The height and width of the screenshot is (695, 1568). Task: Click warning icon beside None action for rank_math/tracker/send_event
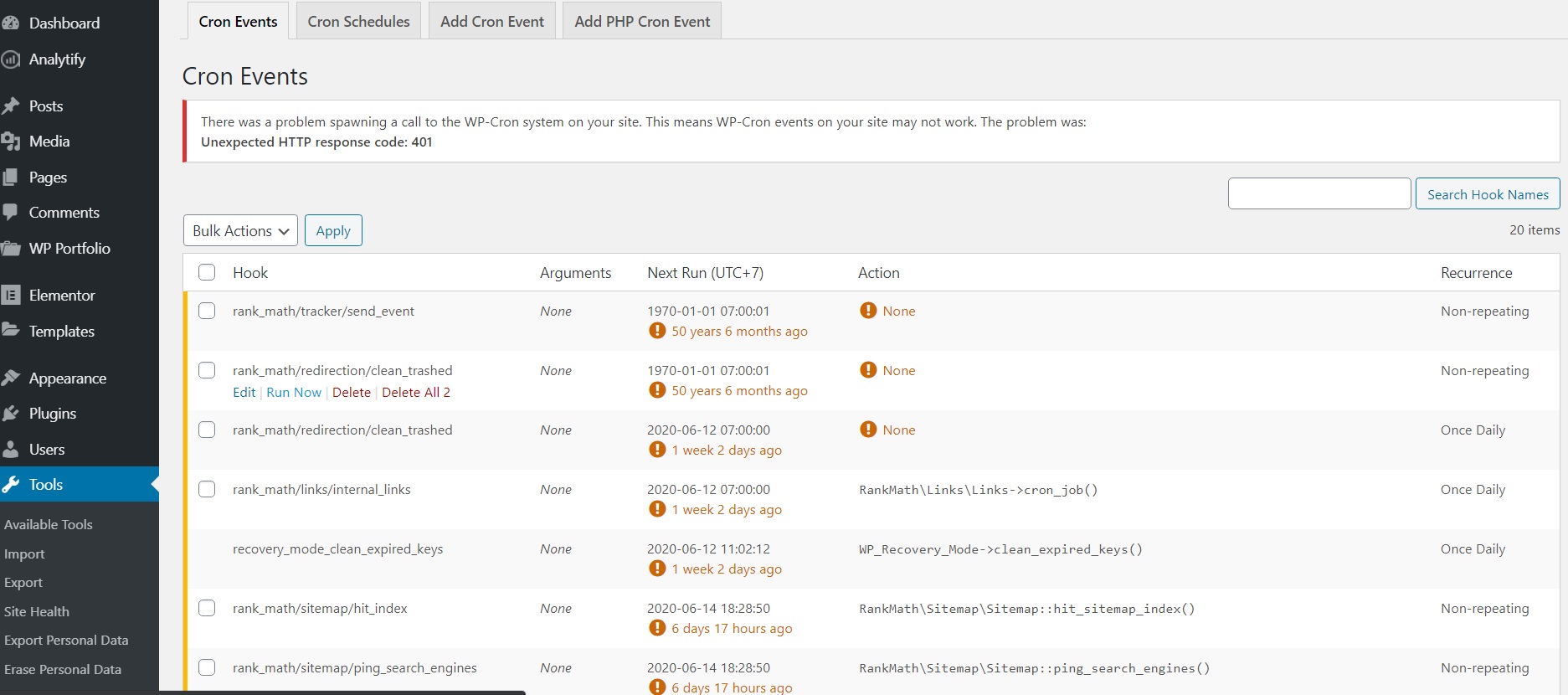[868, 311]
